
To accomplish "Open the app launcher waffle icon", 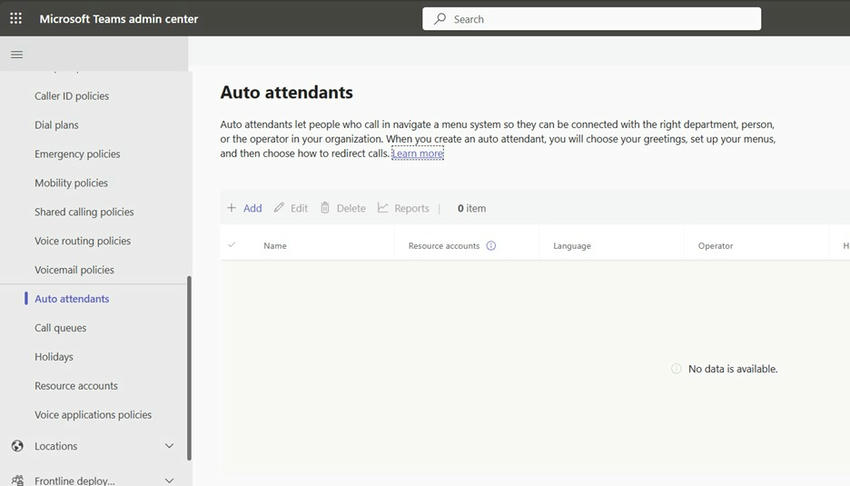I will click(16, 18).
